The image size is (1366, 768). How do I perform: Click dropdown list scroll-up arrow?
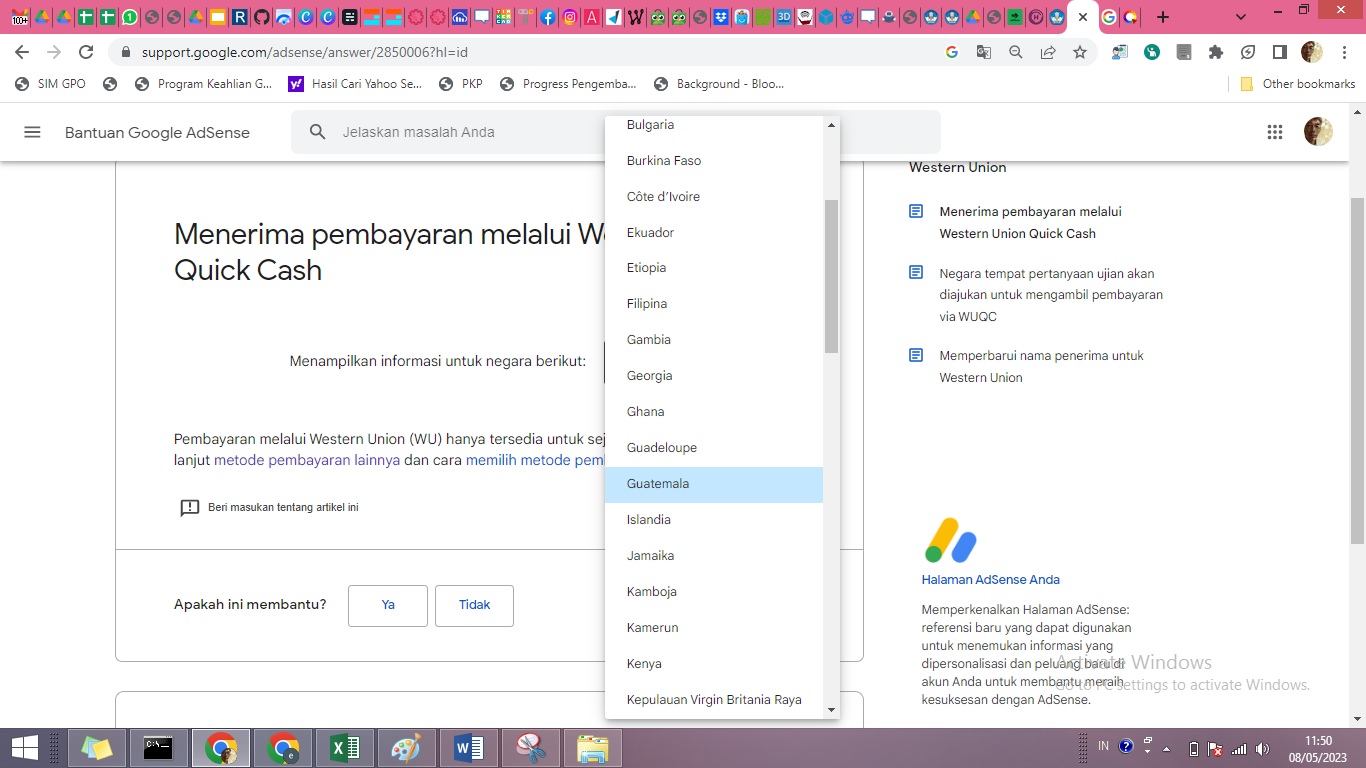pyautogui.click(x=831, y=125)
